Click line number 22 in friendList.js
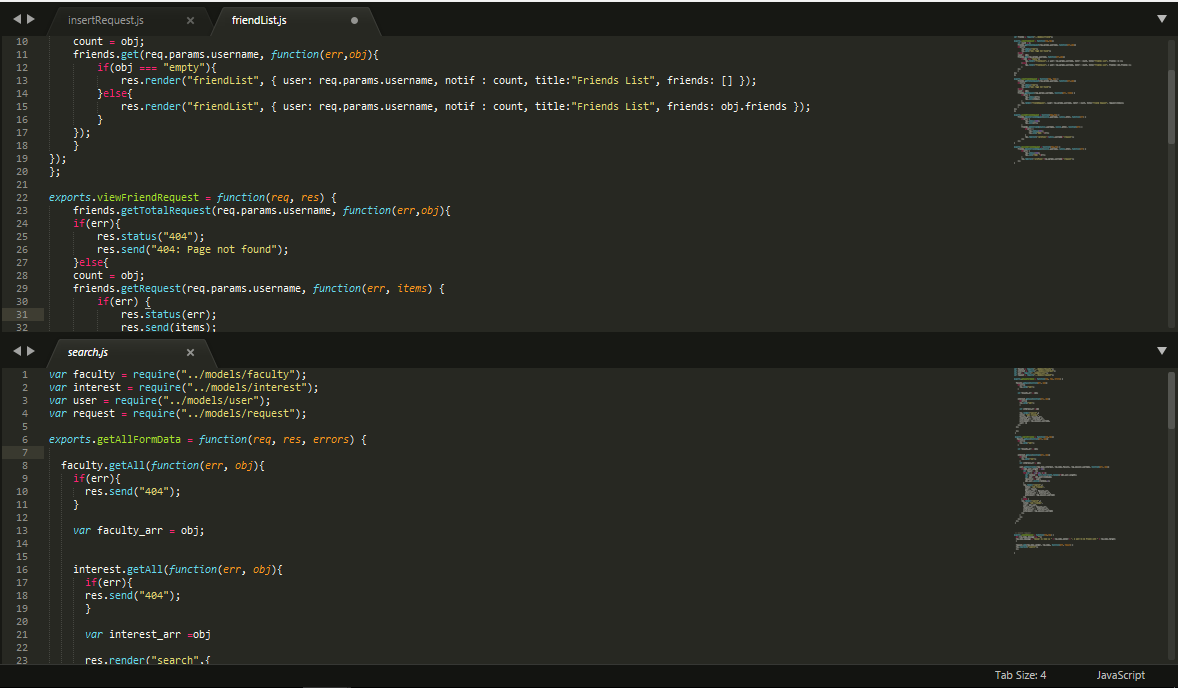Image resolution: width=1178 pixels, height=688 pixels. coord(22,198)
